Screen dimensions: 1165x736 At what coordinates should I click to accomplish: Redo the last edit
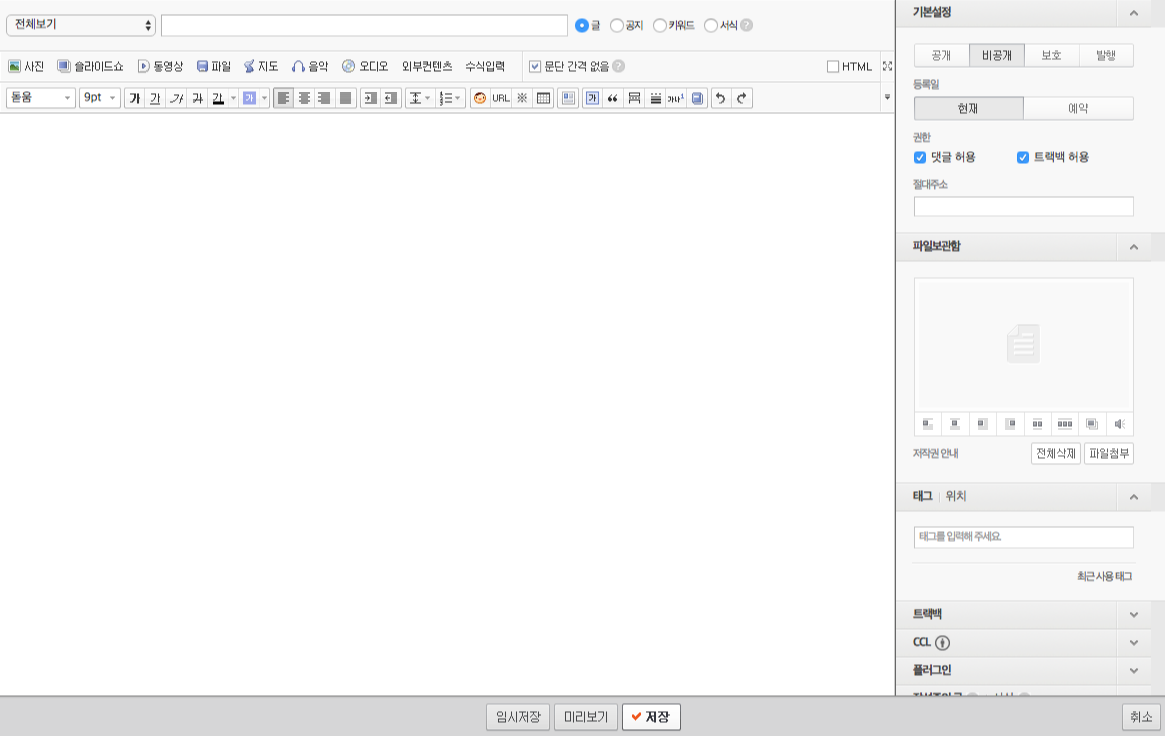pos(741,98)
